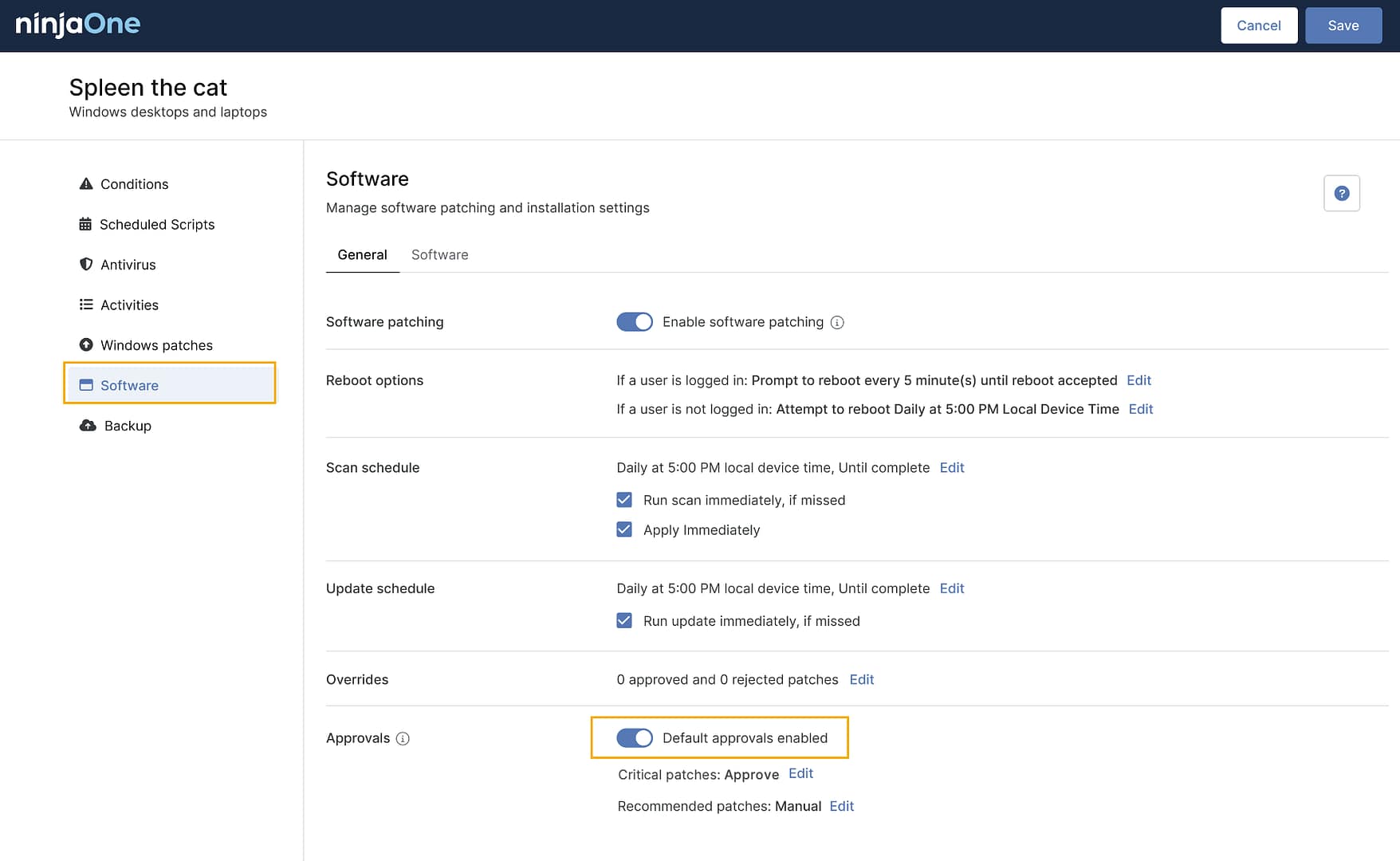
Task: Disable the Enable software patching toggle
Action: 635,322
